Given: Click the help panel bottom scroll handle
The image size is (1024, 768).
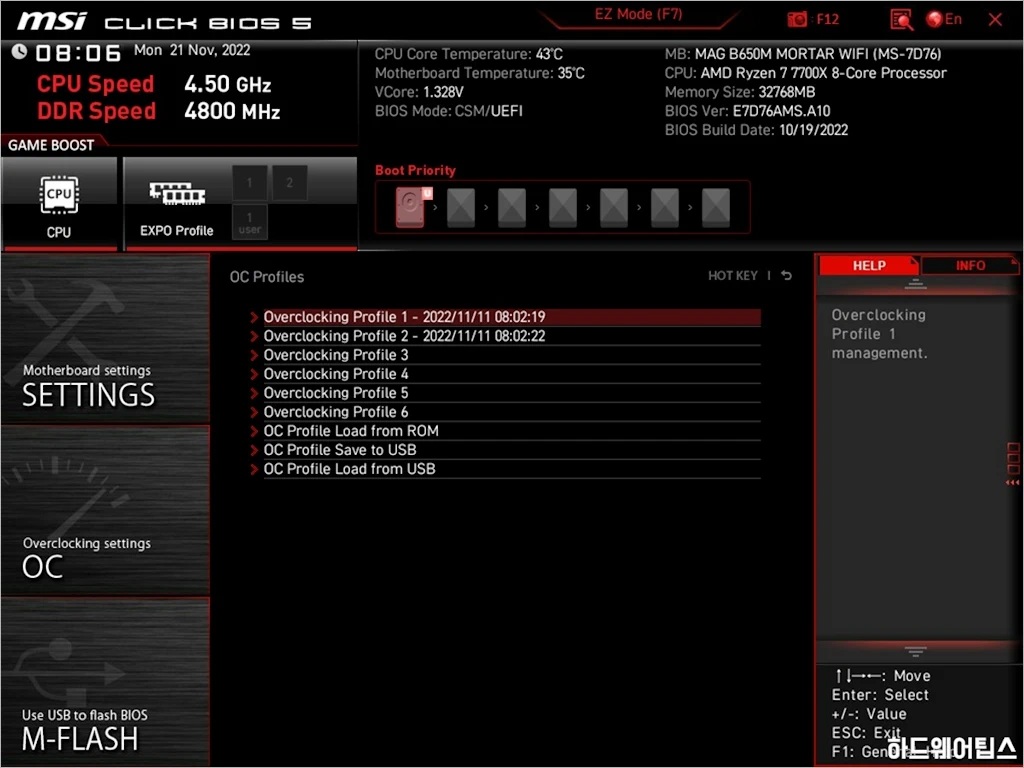Looking at the screenshot, I should point(915,651).
